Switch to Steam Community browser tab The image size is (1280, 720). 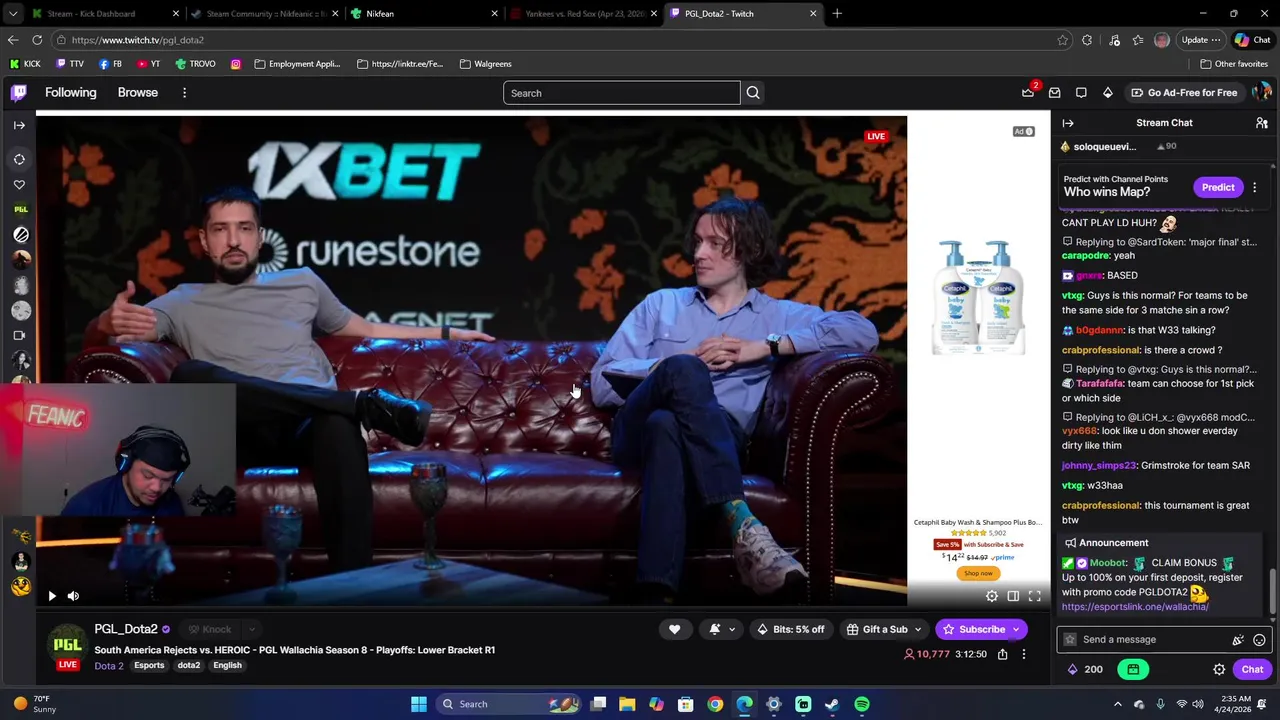[x=265, y=14]
